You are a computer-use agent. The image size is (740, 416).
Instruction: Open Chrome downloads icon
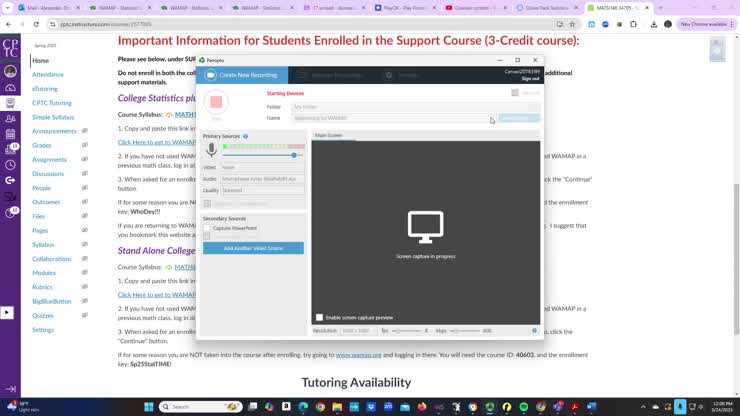[x=654, y=24]
